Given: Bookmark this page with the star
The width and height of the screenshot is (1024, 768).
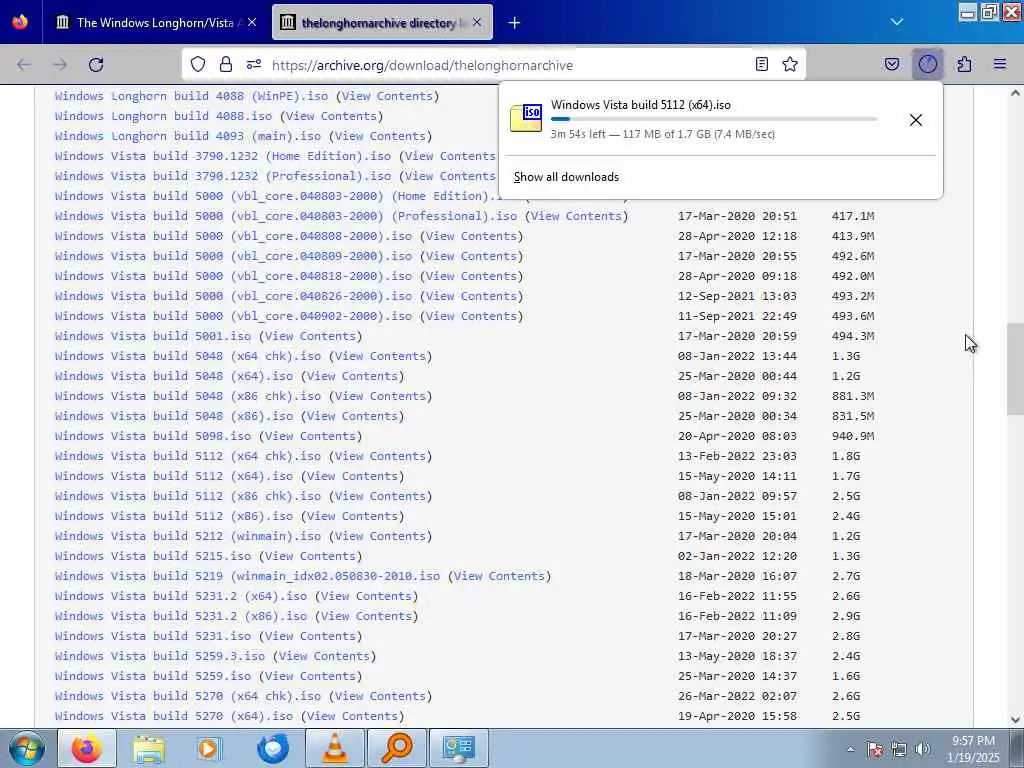Looking at the screenshot, I should 790,64.
